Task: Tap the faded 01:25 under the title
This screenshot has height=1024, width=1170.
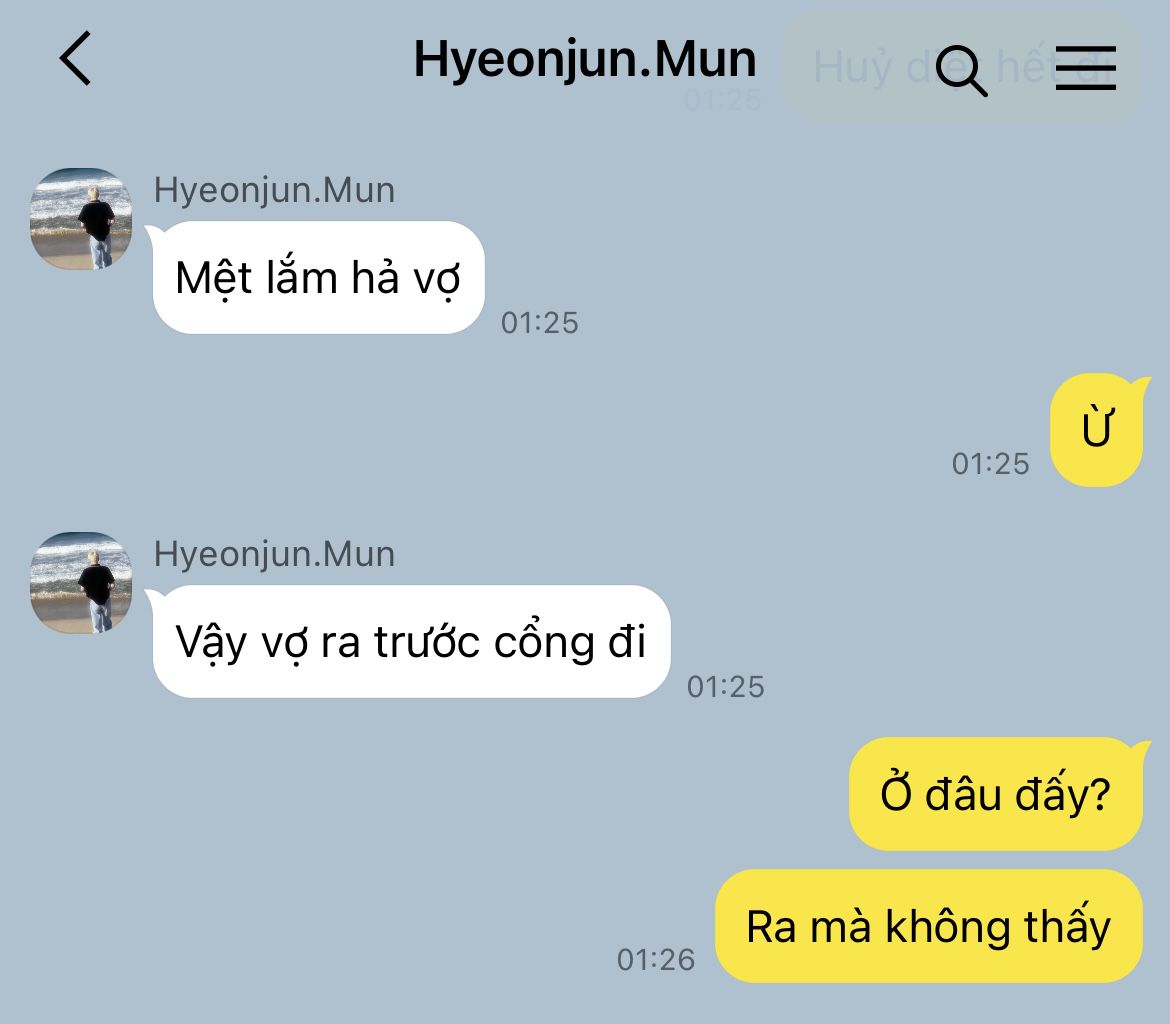Action: (x=722, y=100)
